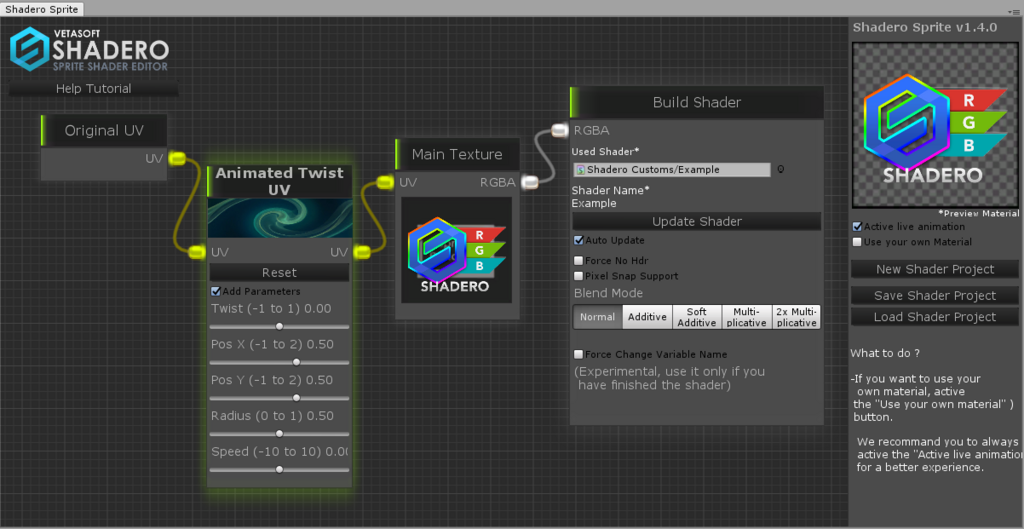Screen dimensions: 1024x529
Task: Enable Force Change Variable Name checkbox
Action: tap(578, 355)
